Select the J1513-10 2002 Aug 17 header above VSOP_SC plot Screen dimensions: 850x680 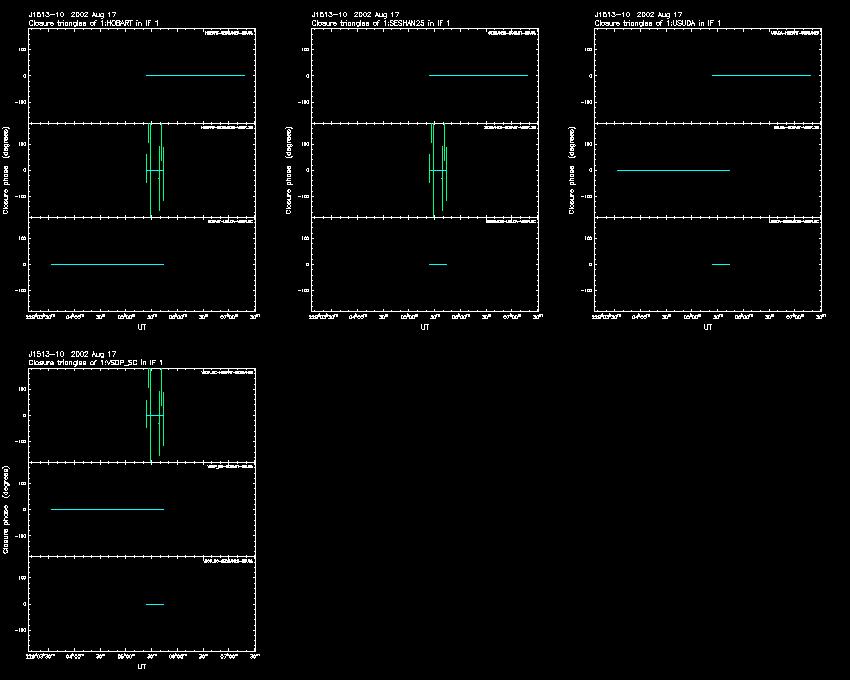pyautogui.click(x=73, y=354)
